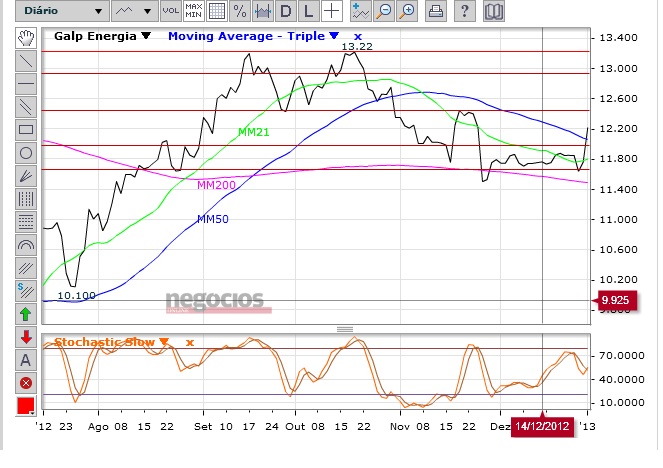Toggle the L scale button
The width and height of the screenshot is (663, 468).
point(309,11)
